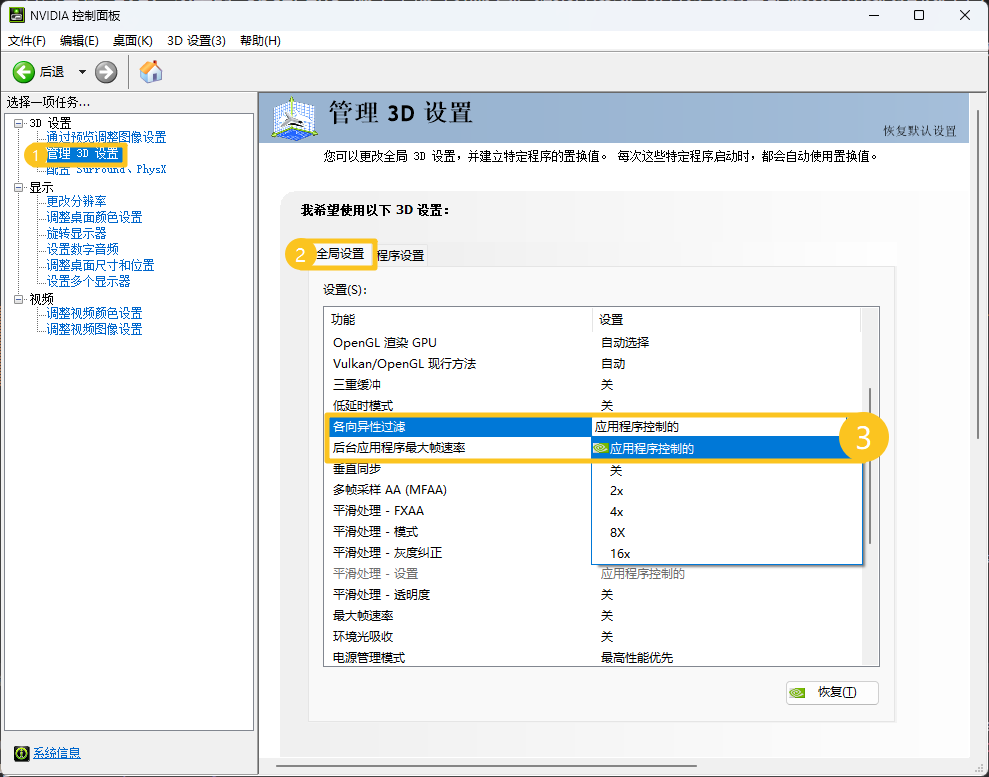The width and height of the screenshot is (989, 777).
Task: Open the 桌面(K) menu
Action: click(132, 40)
